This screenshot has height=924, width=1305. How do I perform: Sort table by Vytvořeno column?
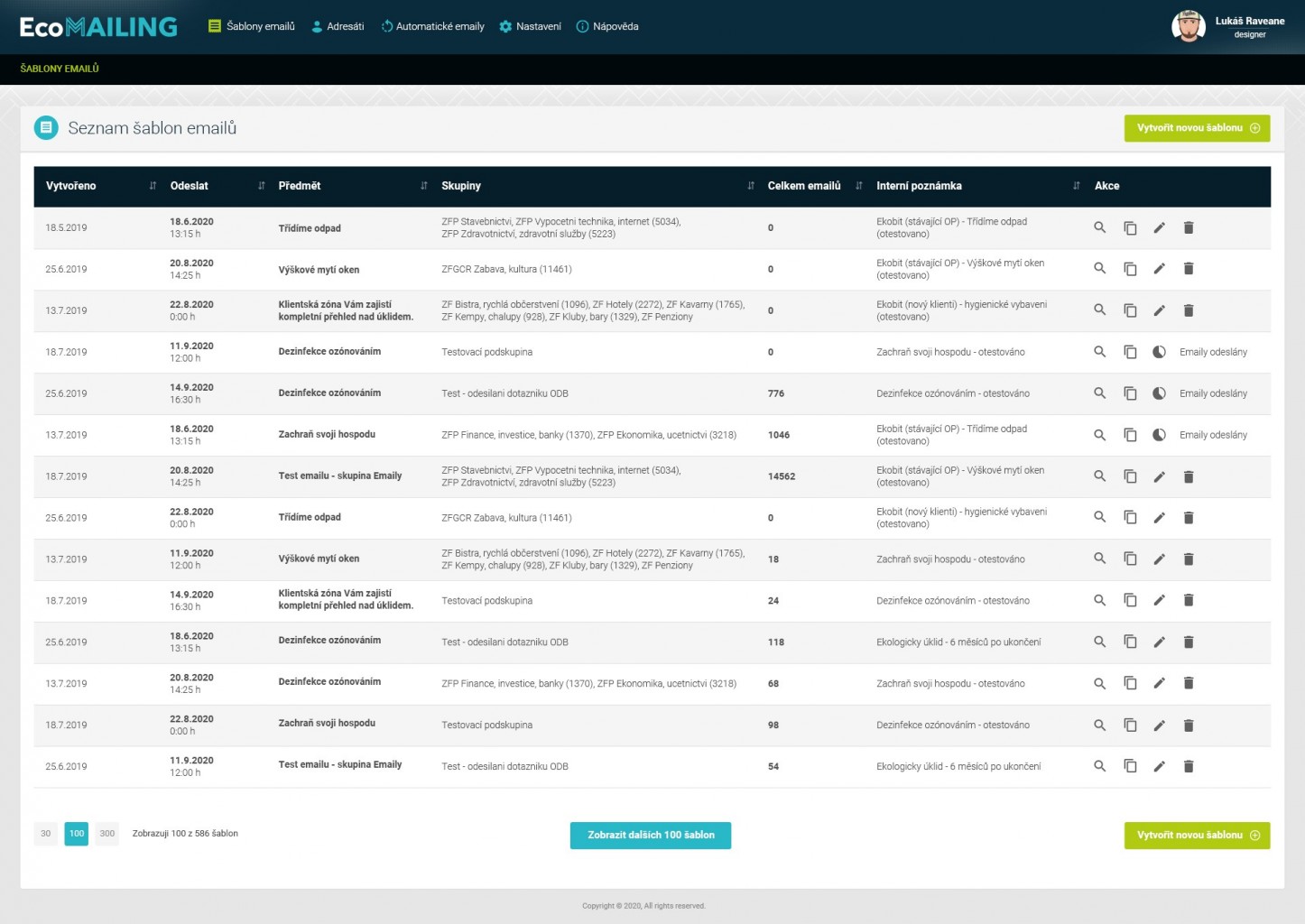153,186
